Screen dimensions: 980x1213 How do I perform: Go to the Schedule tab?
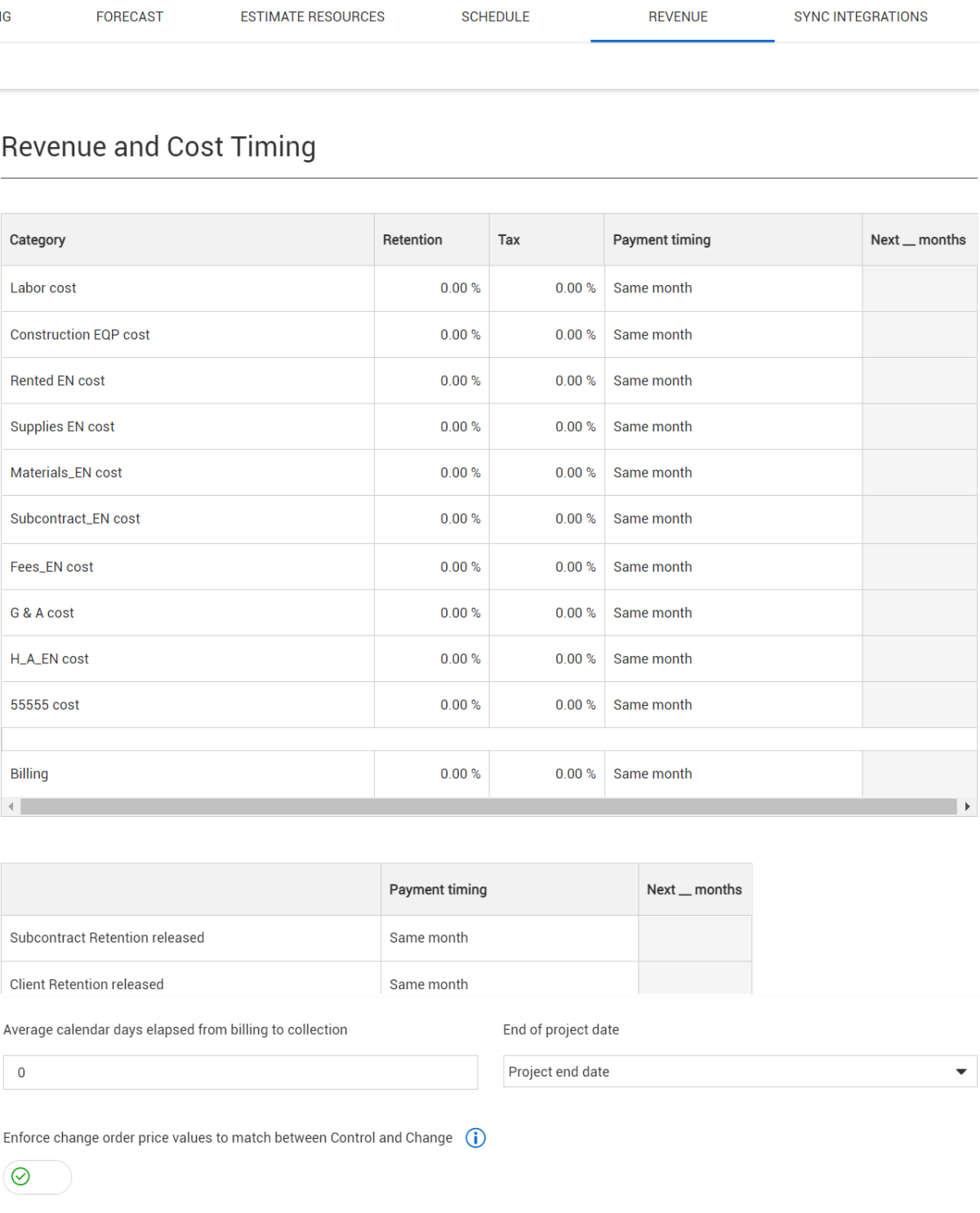coord(495,17)
